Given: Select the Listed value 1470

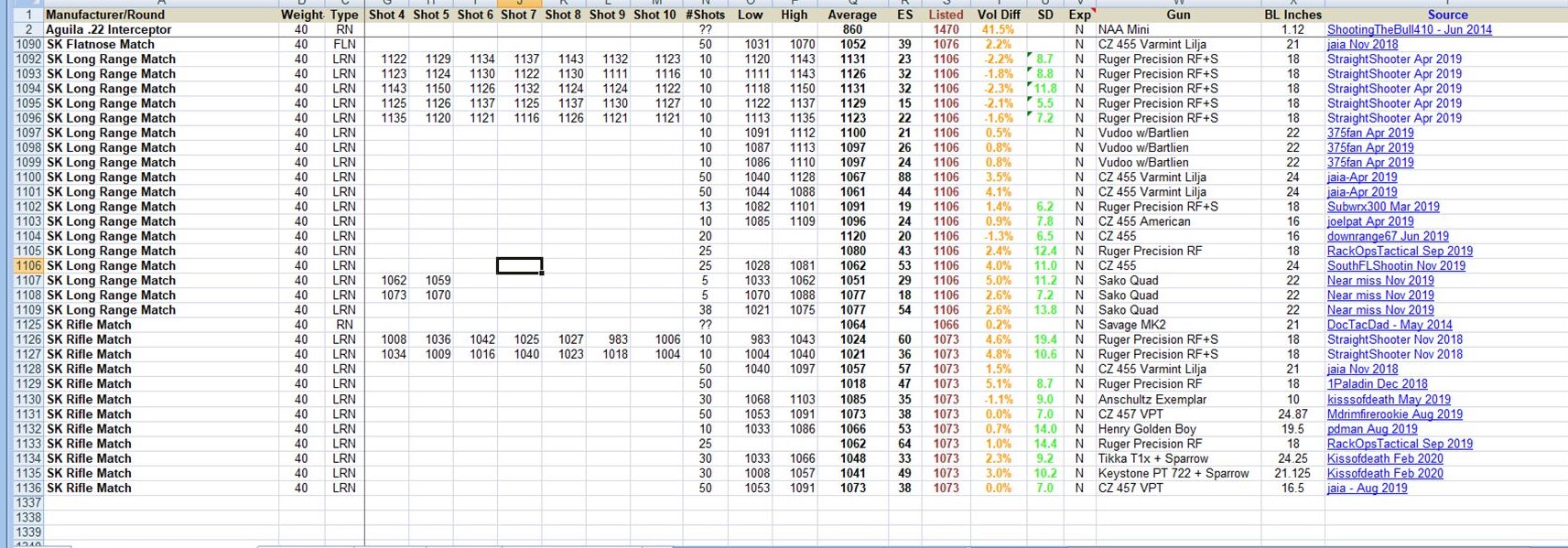Looking at the screenshot, I should [x=946, y=29].
